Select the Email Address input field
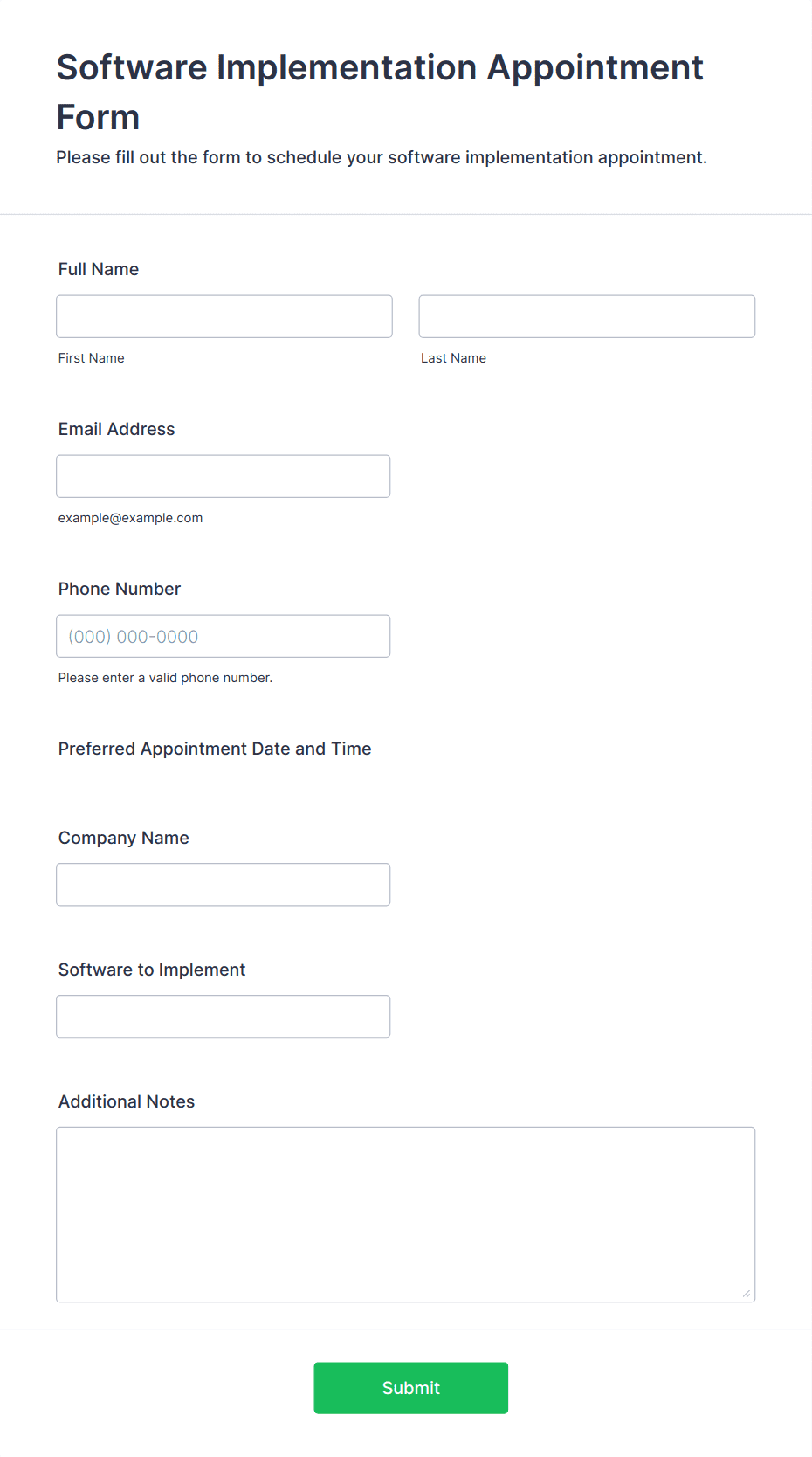The height and width of the screenshot is (1457, 812). (224, 476)
